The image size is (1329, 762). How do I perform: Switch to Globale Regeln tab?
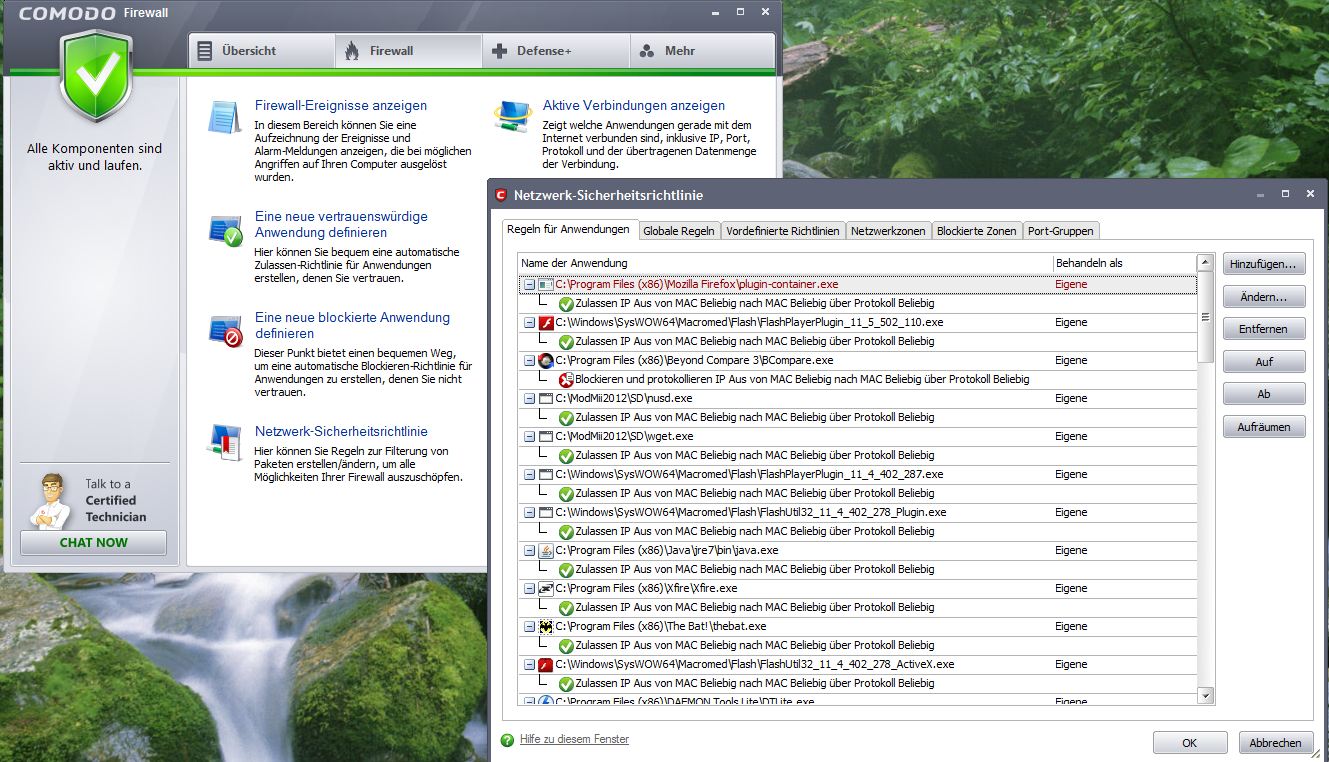(679, 231)
